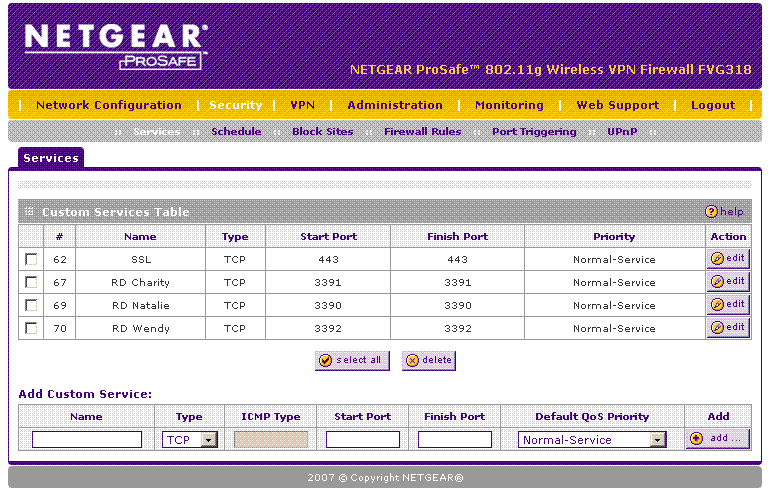This screenshot has width=770, height=497.
Task: Open the Network Configuration menu
Action: (x=109, y=105)
